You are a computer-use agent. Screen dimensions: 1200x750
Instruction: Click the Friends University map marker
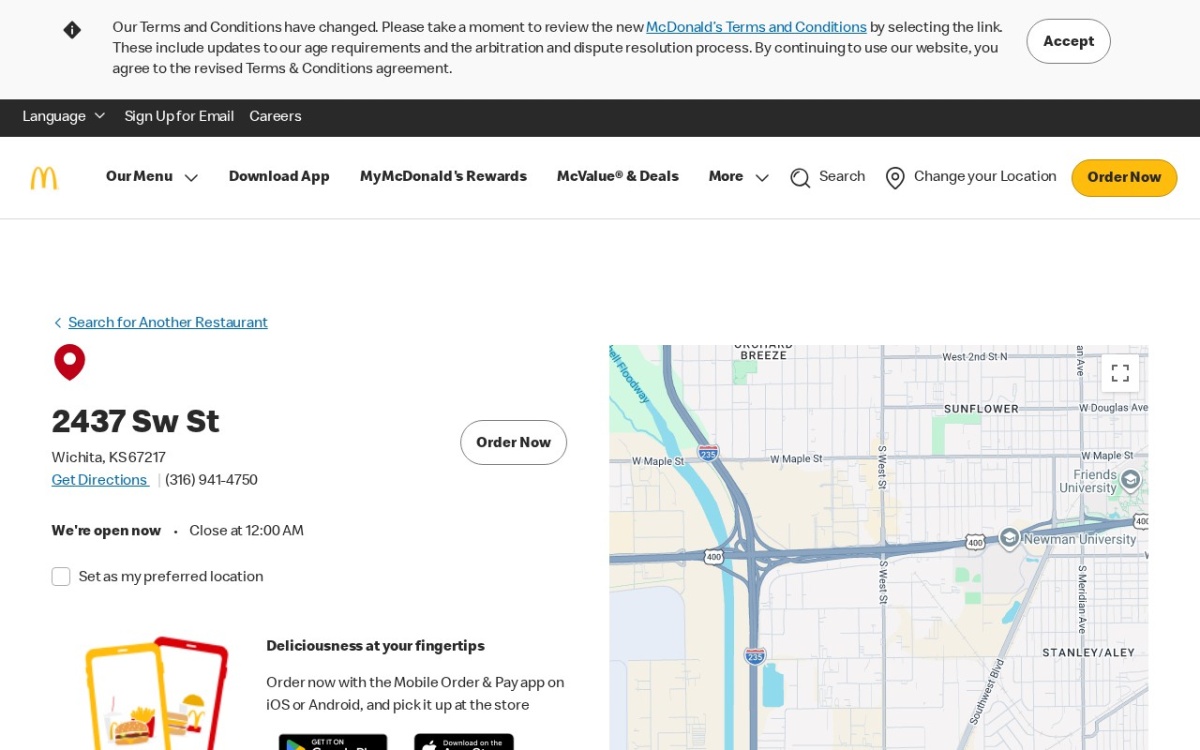(1130, 480)
